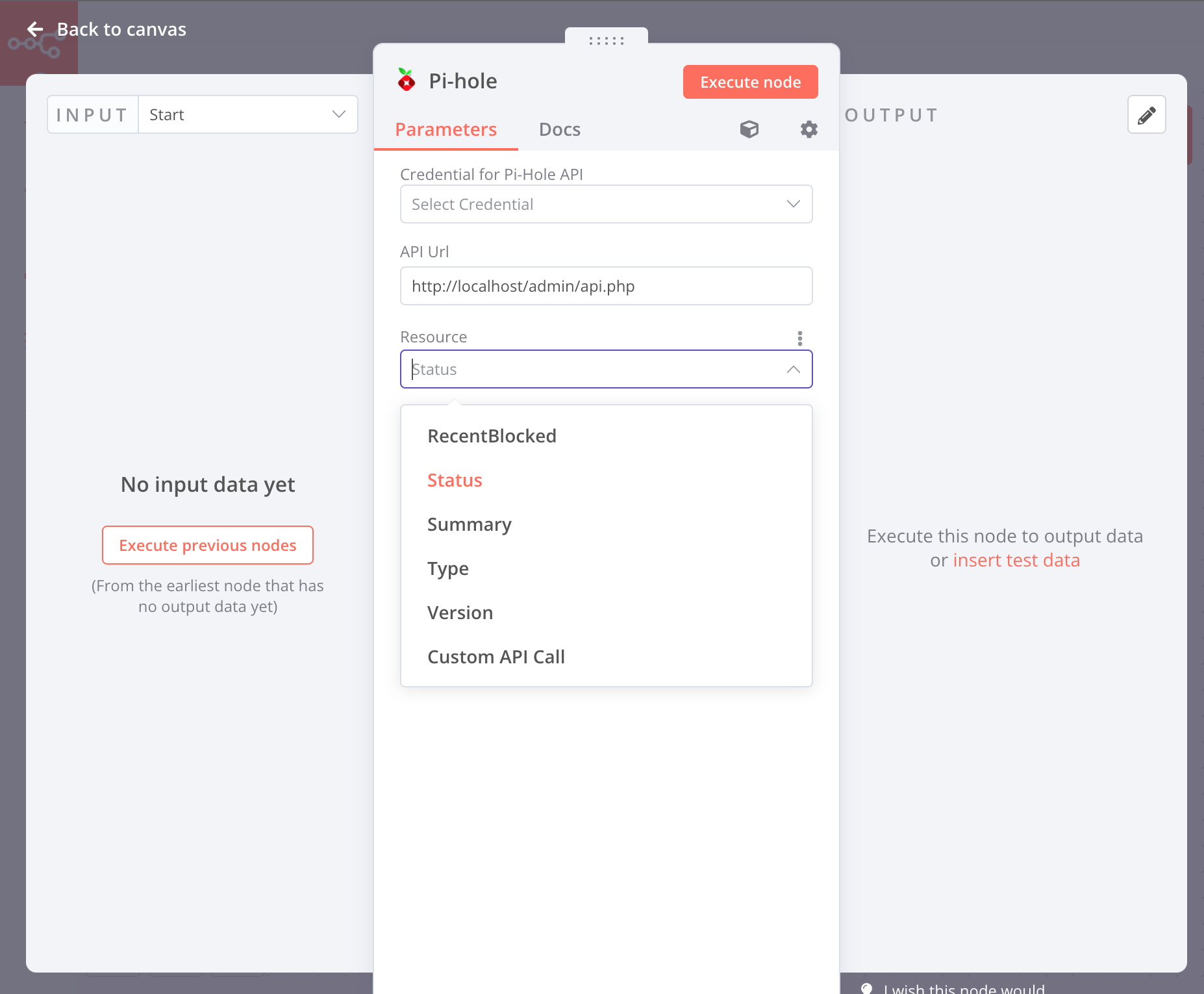The height and width of the screenshot is (994, 1204).
Task: Choose Status from the Resource list
Action: (607, 480)
